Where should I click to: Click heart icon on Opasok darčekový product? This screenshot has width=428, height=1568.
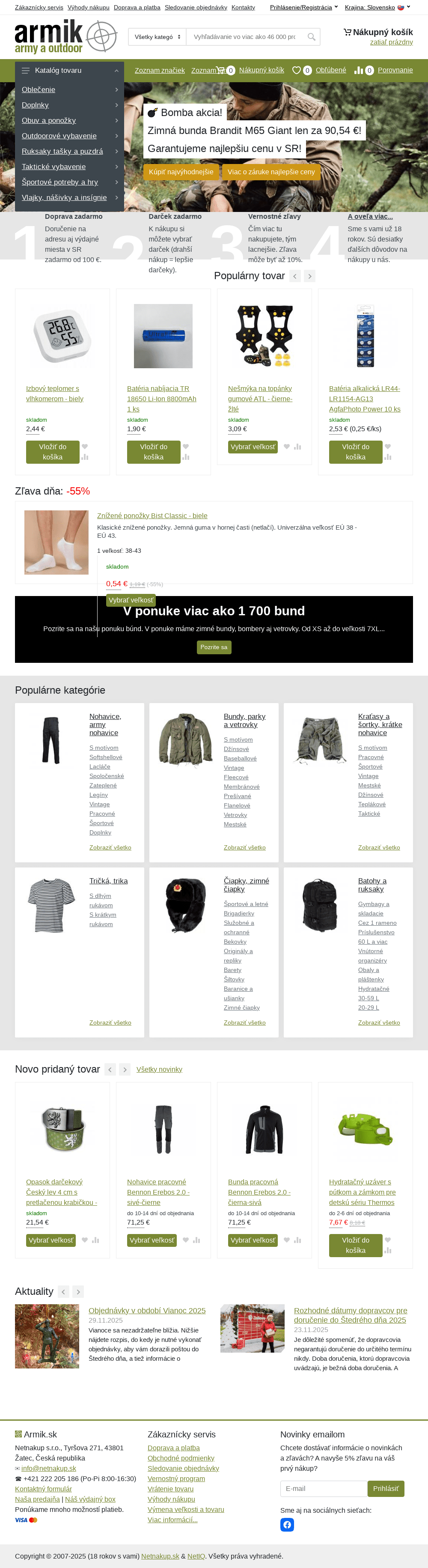click(85, 1240)
